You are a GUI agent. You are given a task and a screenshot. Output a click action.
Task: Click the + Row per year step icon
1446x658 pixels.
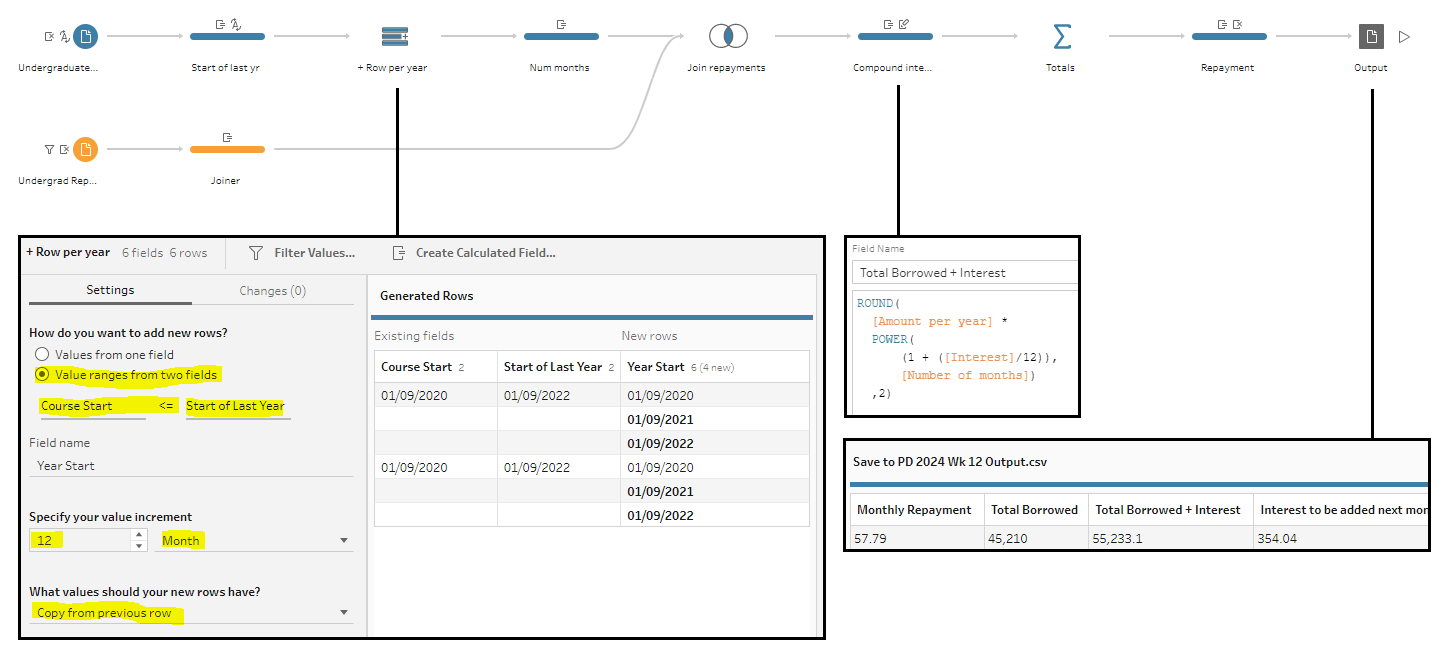pos(396,37)
